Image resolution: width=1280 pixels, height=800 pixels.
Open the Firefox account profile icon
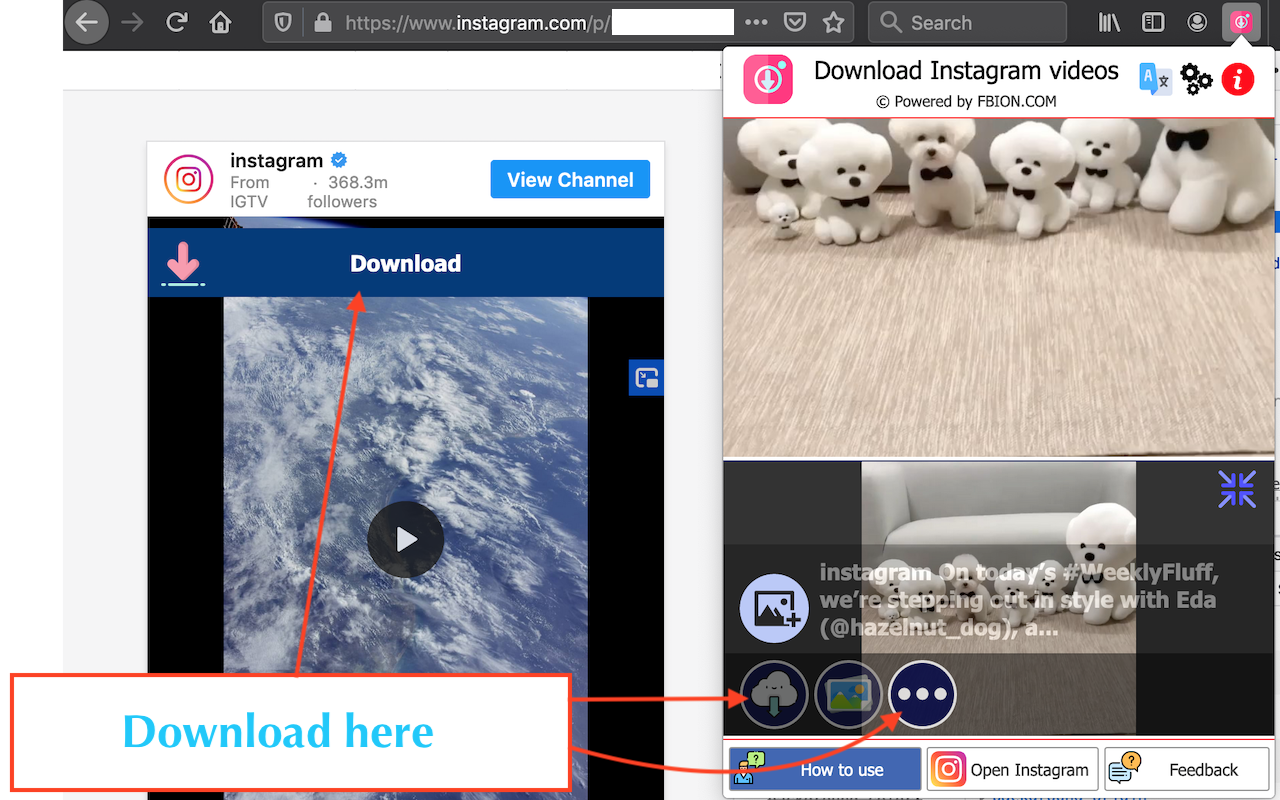tap(1197, 22)
